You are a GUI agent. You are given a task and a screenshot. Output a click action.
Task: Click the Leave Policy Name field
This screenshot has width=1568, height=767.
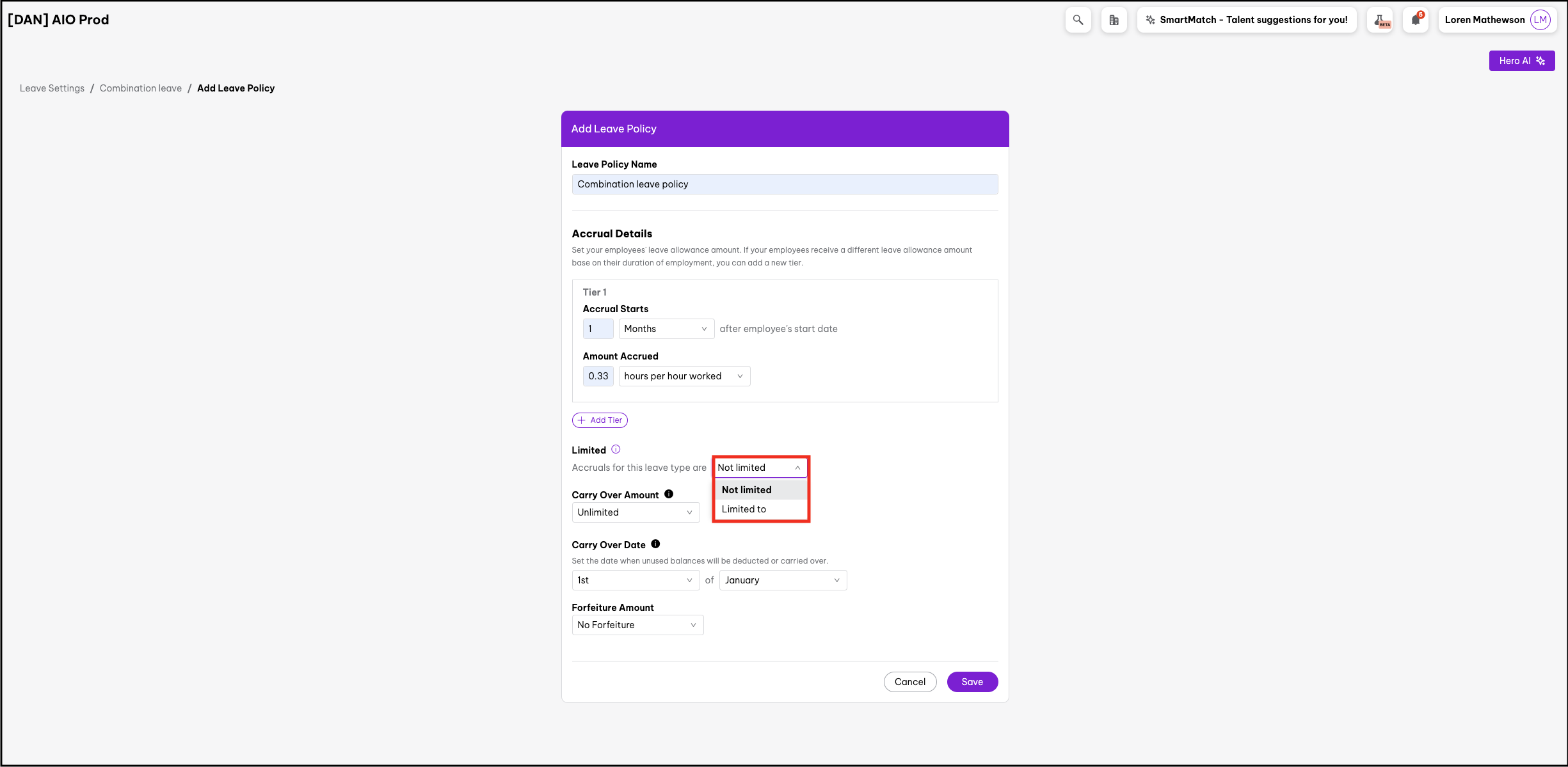pos(784,184)
